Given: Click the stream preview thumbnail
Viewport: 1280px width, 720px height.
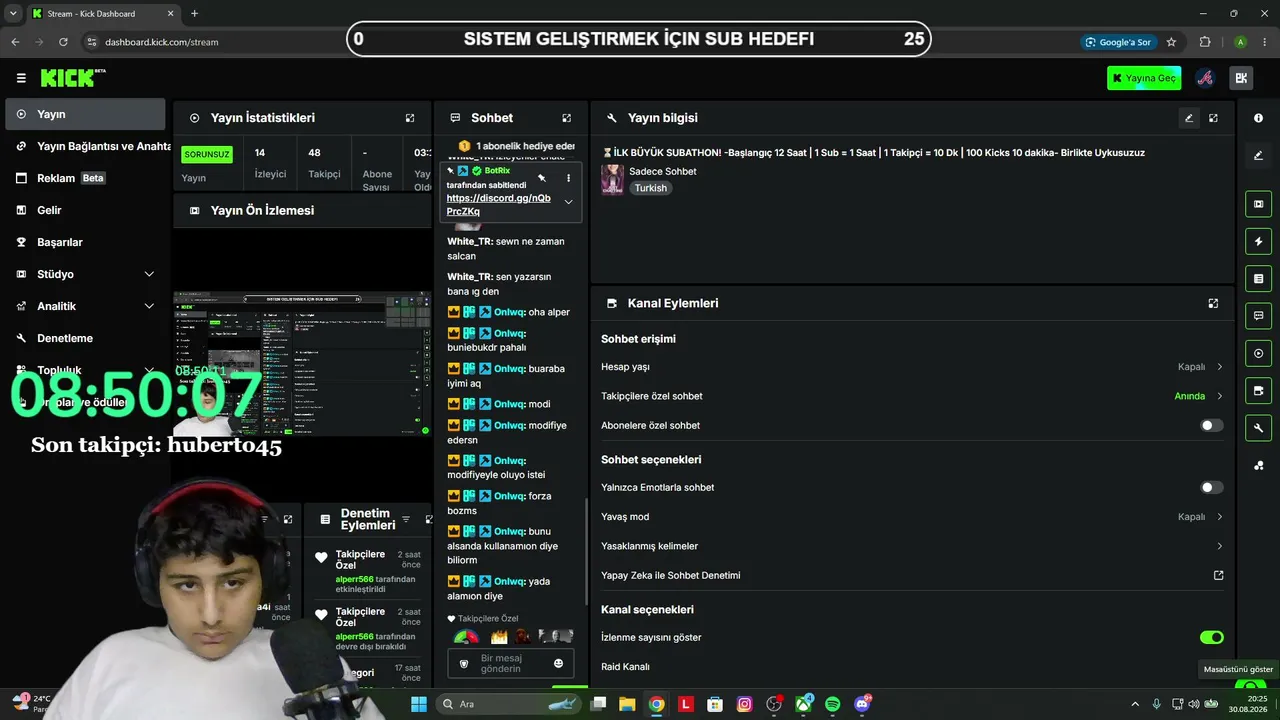Looking at the screenshot, I should 301,364.
